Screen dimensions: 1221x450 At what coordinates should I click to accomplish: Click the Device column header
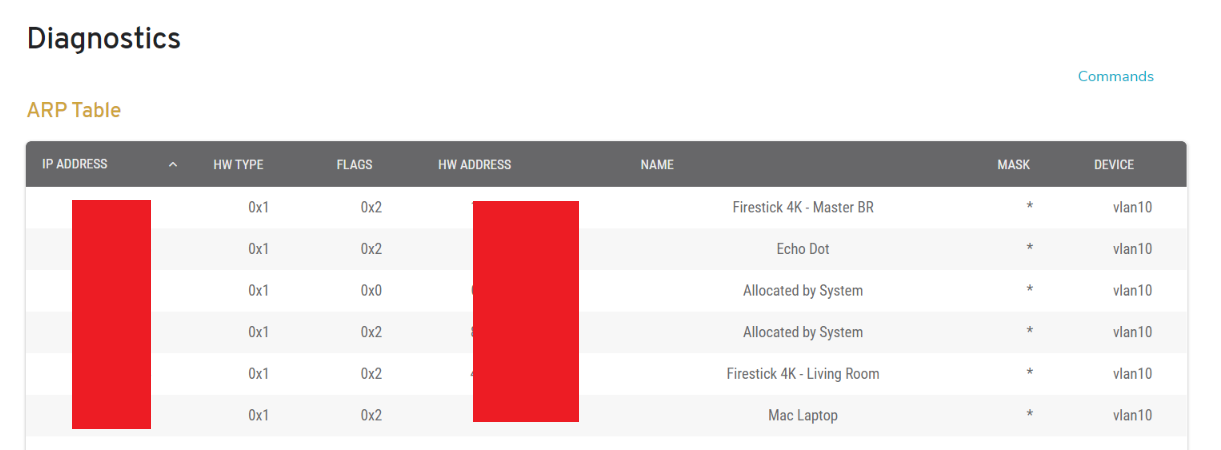click(1113, 165)
